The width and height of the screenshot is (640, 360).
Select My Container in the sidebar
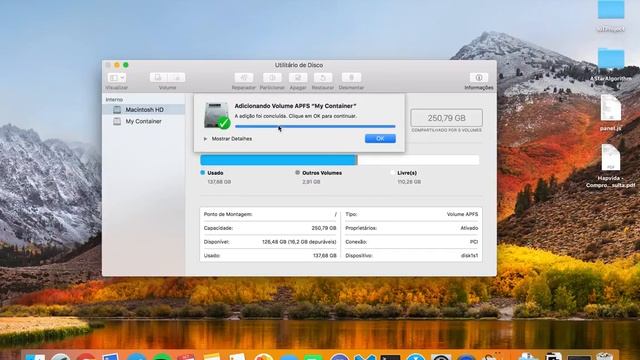pyautogui.click(x=144, y=121)
